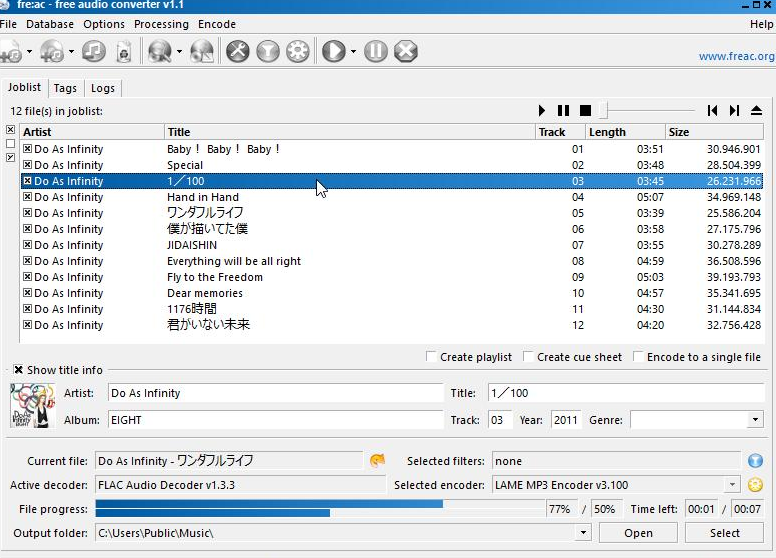The width and height of the screenshot is (776, 558).
Task: Remove selected title music note icon
Action: [94, 51]
